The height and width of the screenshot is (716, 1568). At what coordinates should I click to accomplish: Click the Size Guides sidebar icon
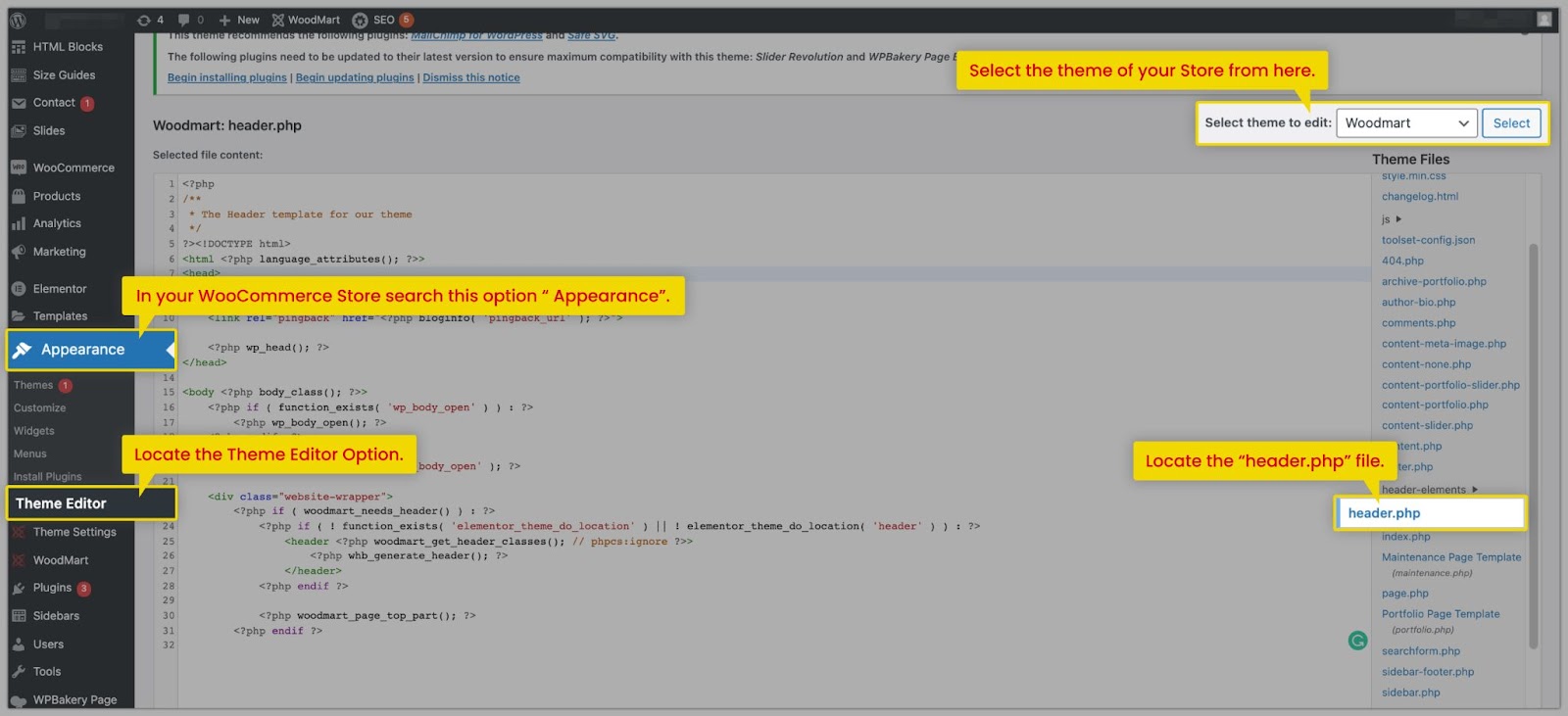pos(19,75)
